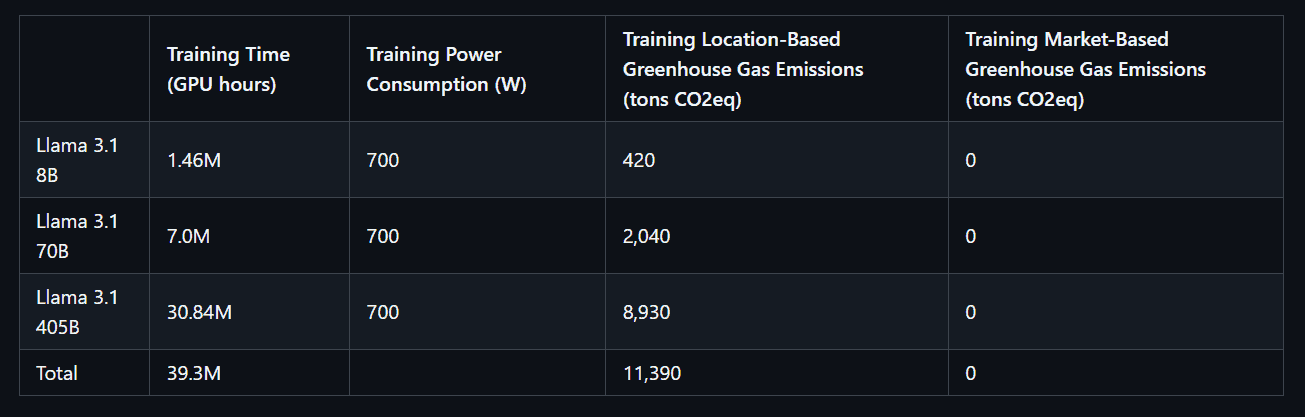The image size is (1305, 417).
Task: Select the 39.3M total GPU hours cell
Action: tap(194, 373)
